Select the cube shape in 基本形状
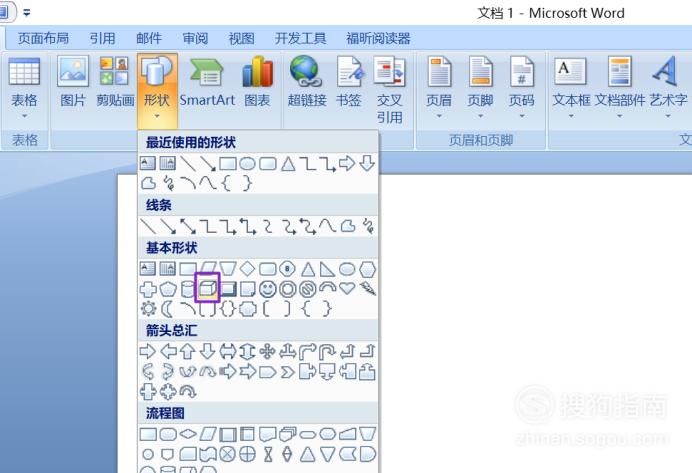692x473 pixels. point(207,288)
